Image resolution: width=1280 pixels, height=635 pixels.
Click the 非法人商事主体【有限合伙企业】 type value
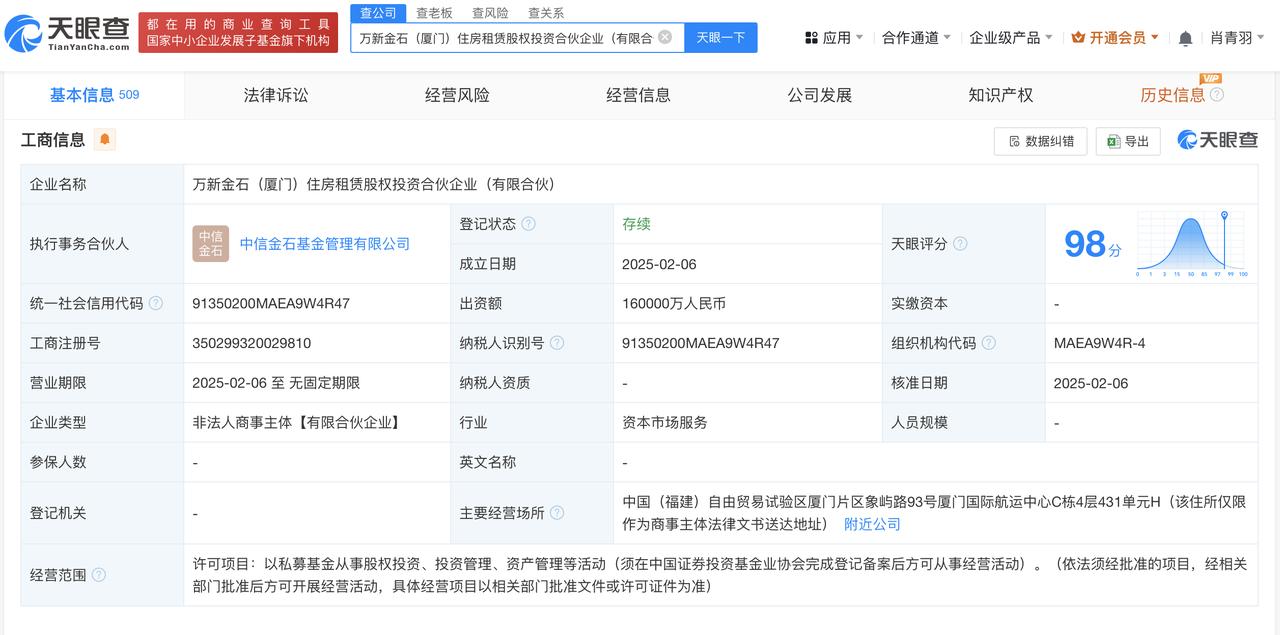[298, 423]
